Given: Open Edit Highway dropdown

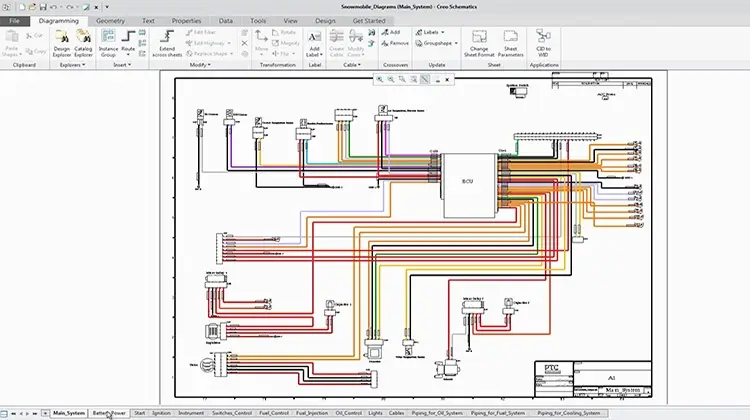Looking at the screenshot, I should click(x=208, y=43).
